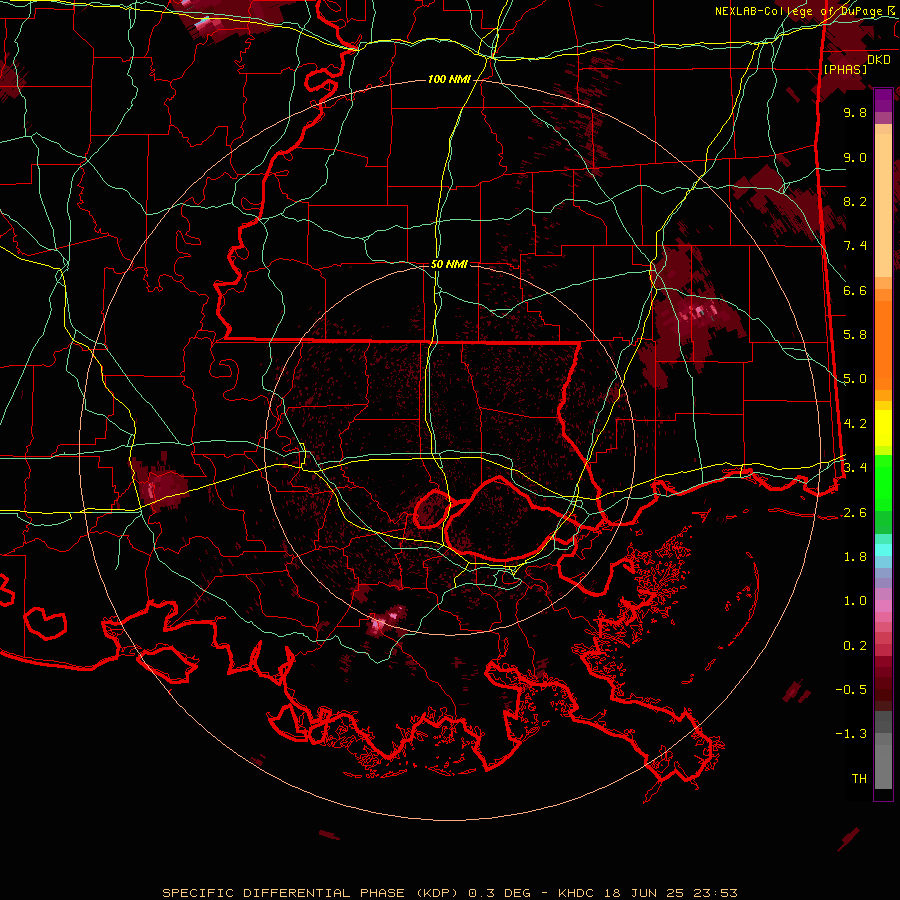Click the 9.0 legend value
This screenshot has width=900, height=900.
point(855,157)
